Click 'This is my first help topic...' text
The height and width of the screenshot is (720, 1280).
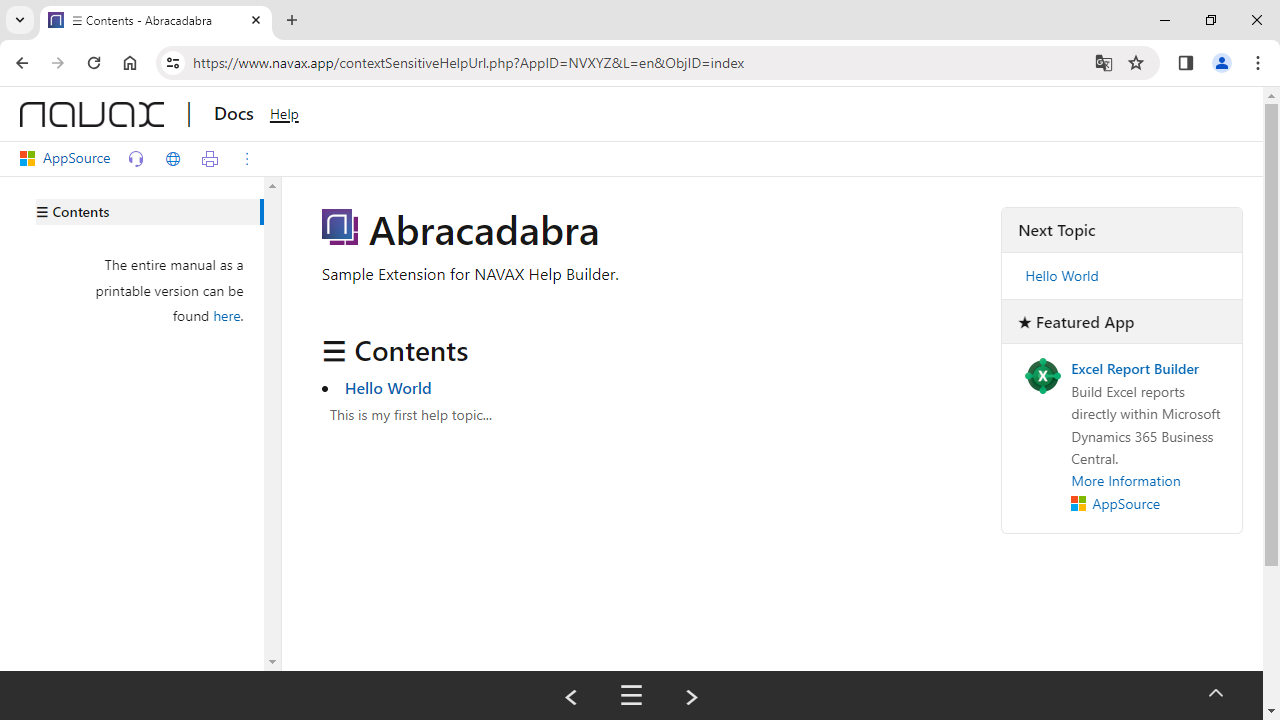click(x=411, y=415)
